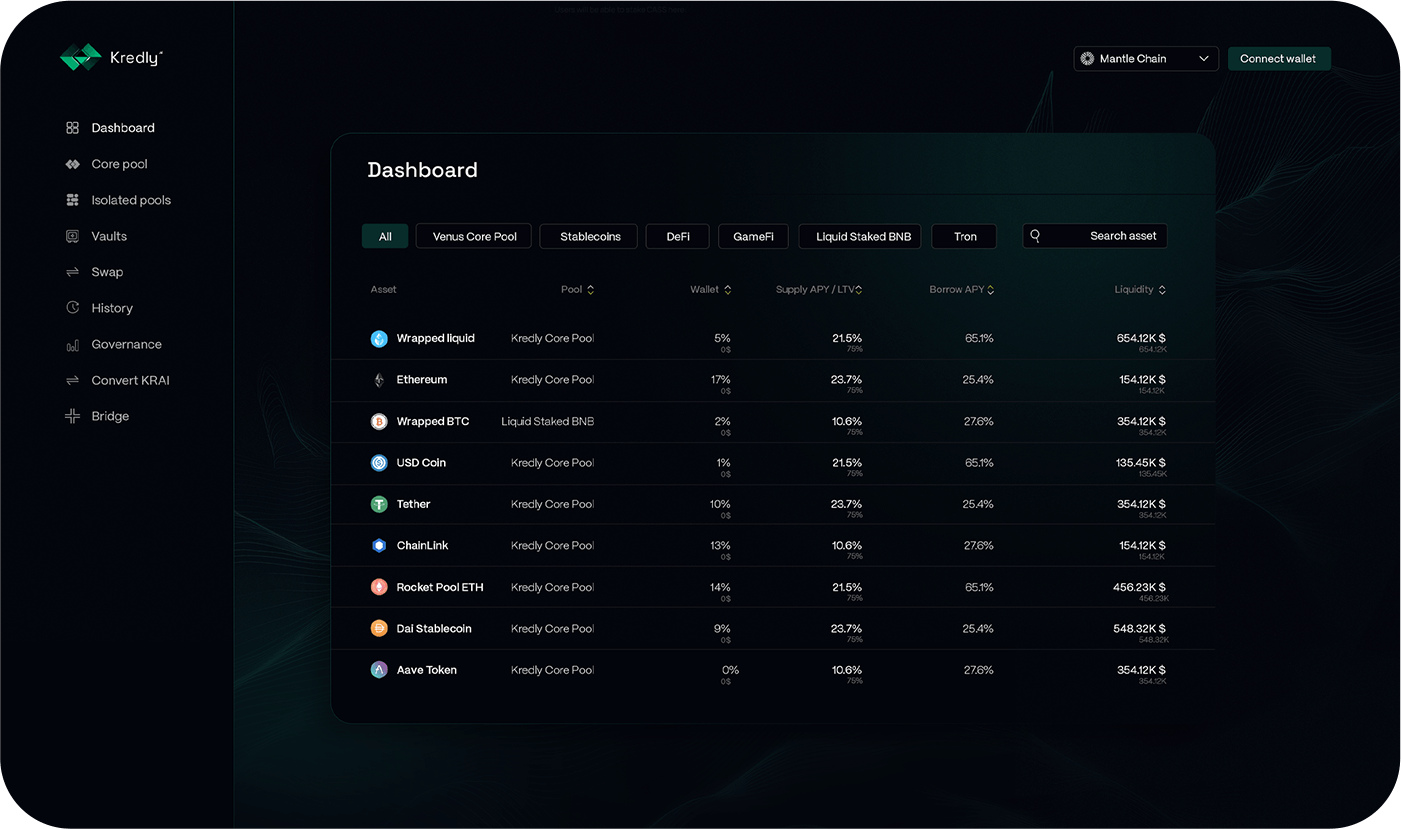Click the Search asset input field

[x=1095, y=236]
